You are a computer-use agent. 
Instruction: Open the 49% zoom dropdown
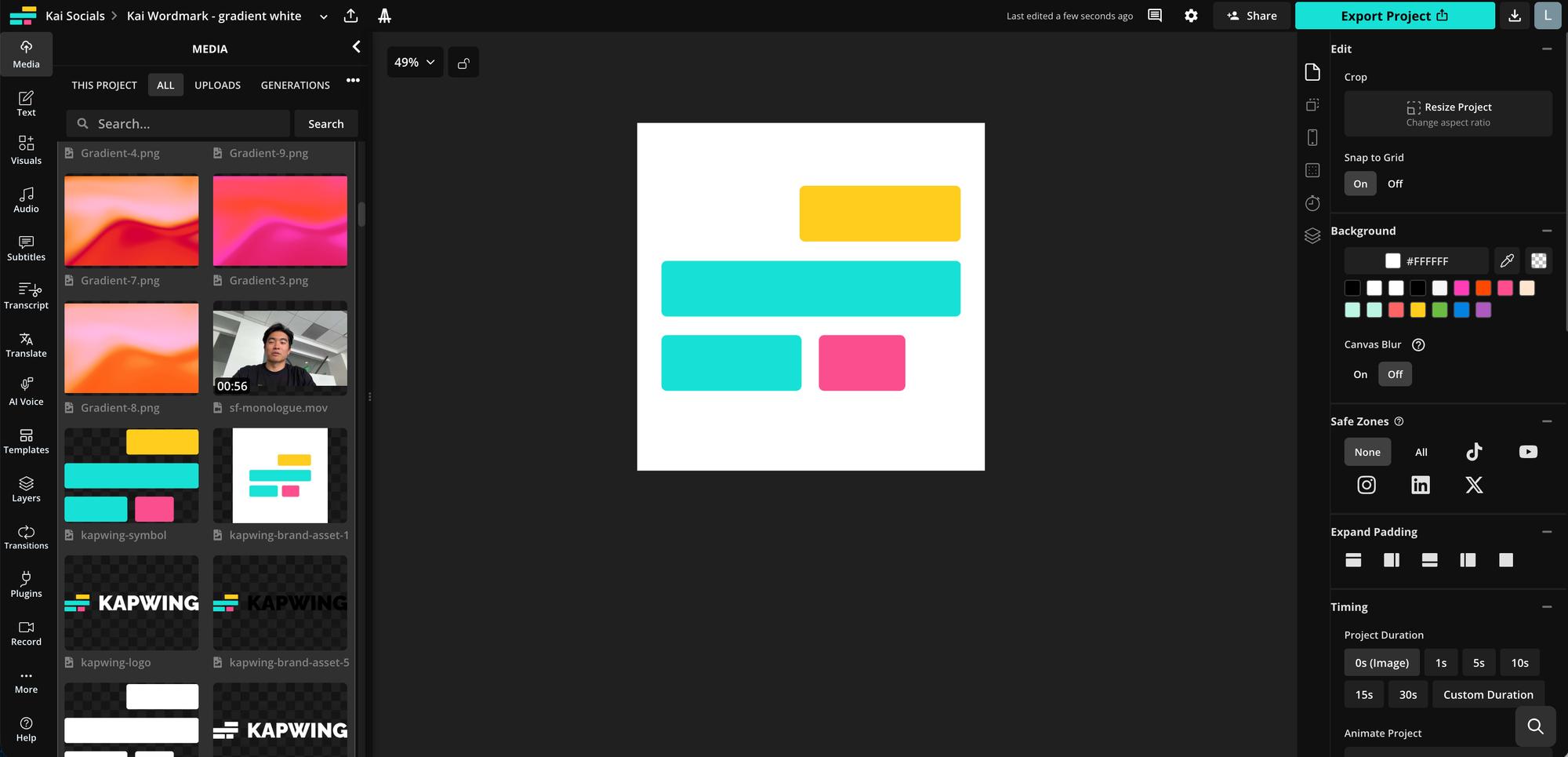coord(415,63)
